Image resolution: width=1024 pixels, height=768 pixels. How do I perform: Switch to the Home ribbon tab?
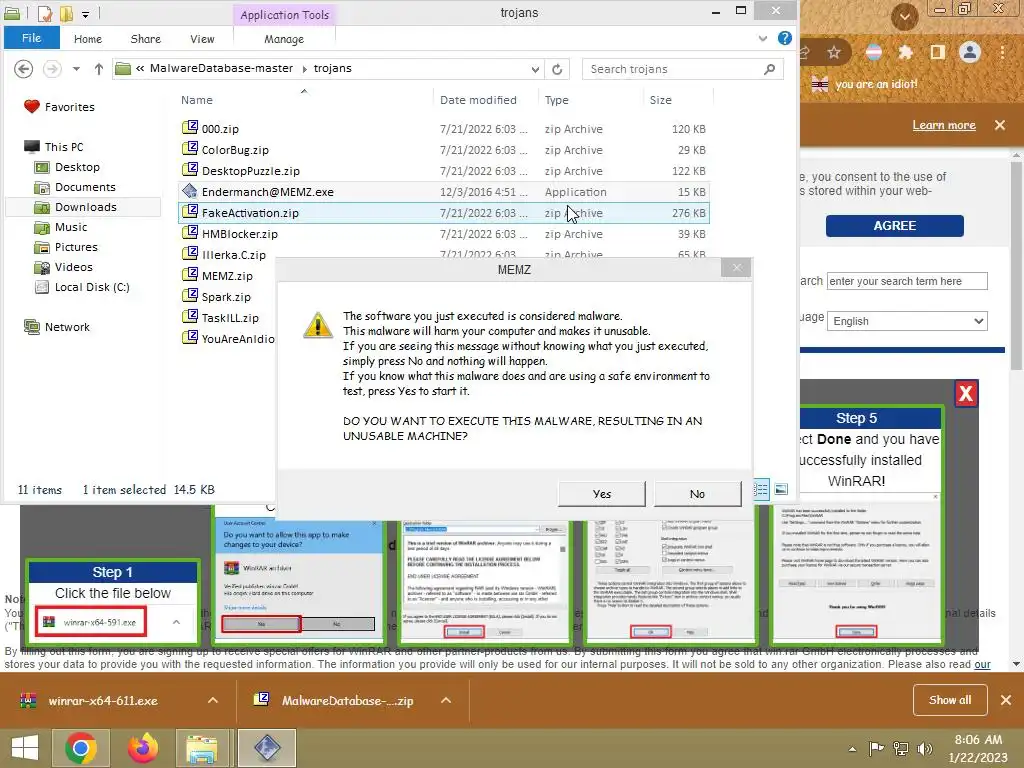pyautogui.click(x=88, y=39)
